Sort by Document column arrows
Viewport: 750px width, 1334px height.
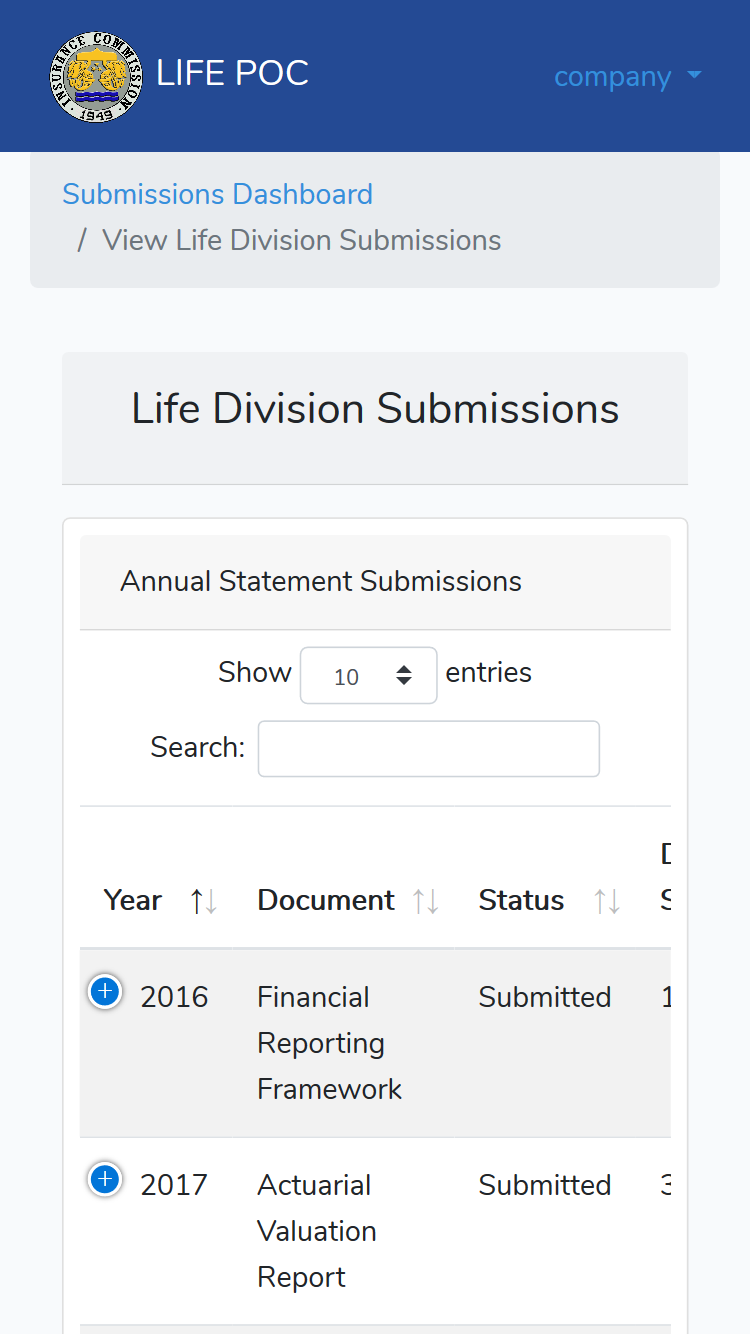point(426,901)
